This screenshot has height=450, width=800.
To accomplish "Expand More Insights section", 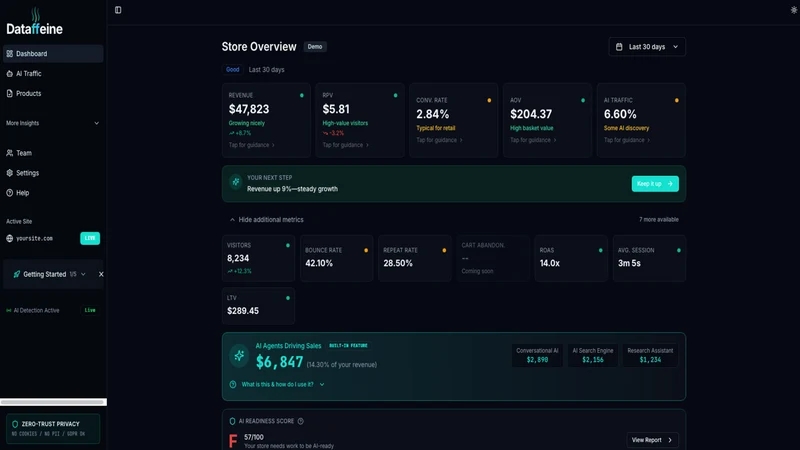I will pyautogui.click(x=53, y=123).
